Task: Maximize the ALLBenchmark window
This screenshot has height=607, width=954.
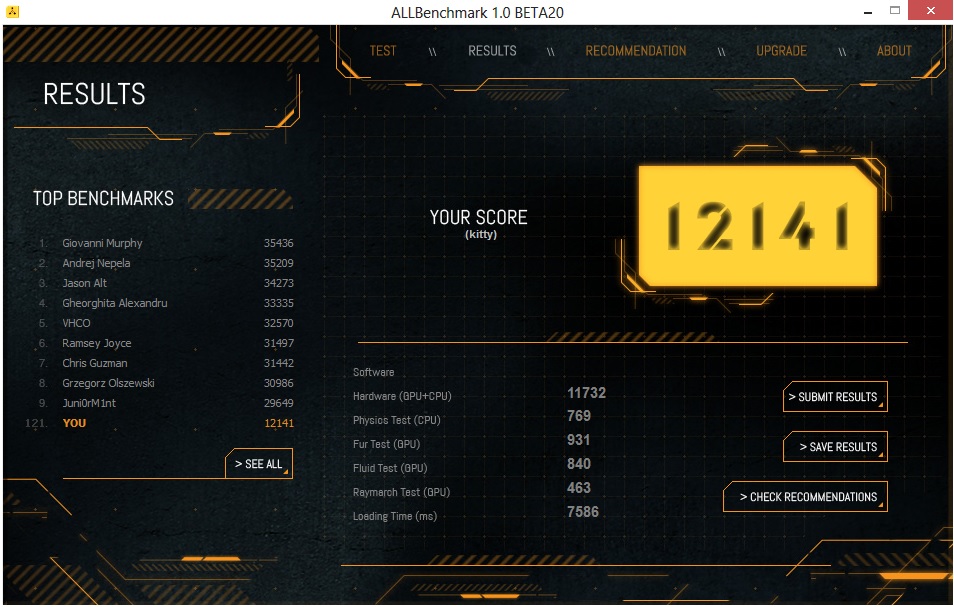Action: tap(894, 10)
